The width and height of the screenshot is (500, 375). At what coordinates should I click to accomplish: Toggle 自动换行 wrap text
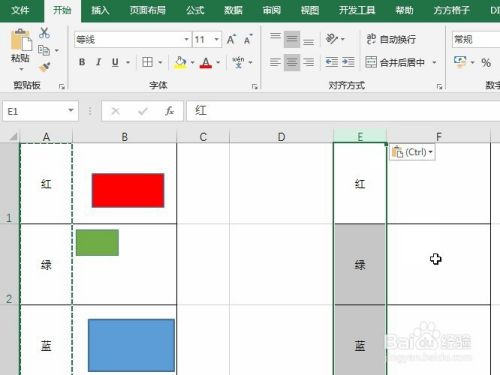pos(391,39)
